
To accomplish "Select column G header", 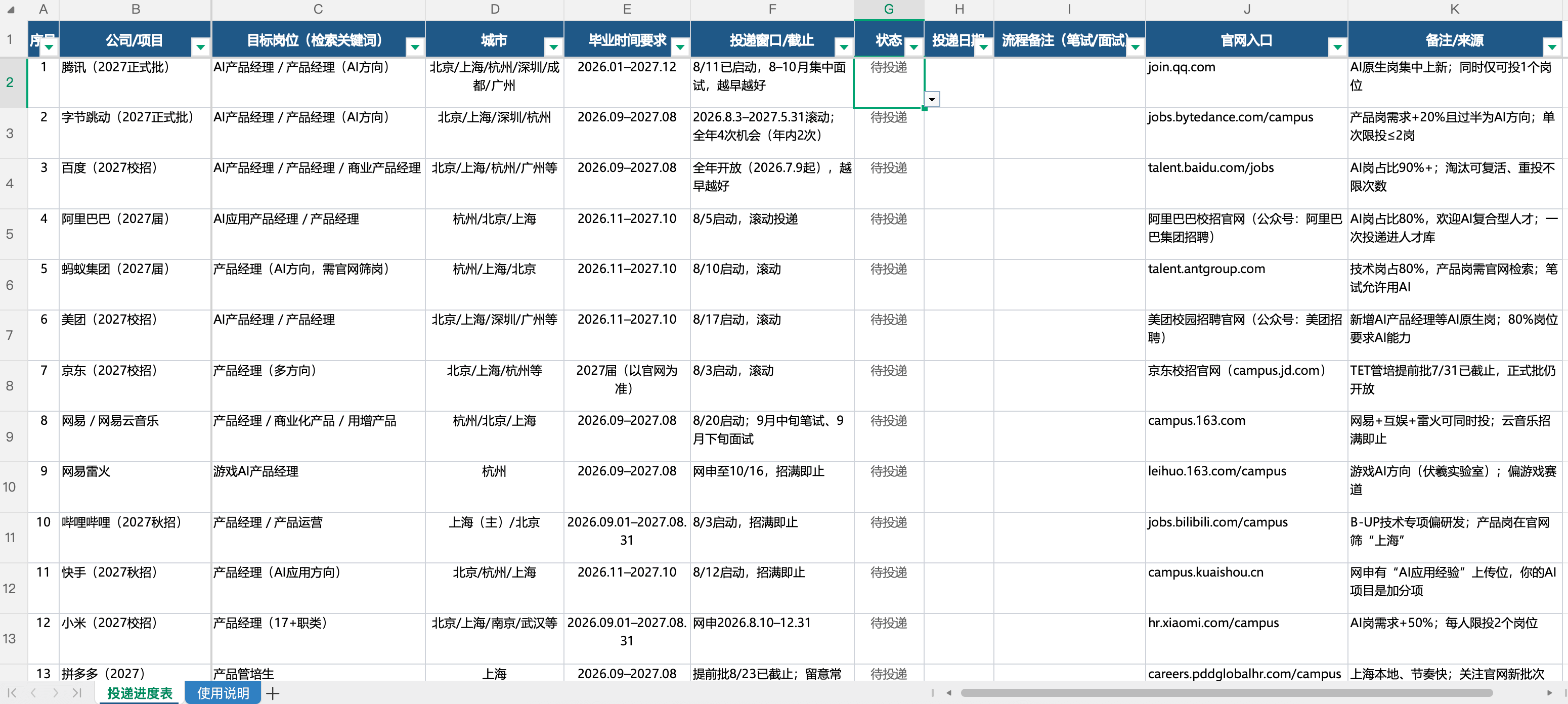I will coord(889,9).
